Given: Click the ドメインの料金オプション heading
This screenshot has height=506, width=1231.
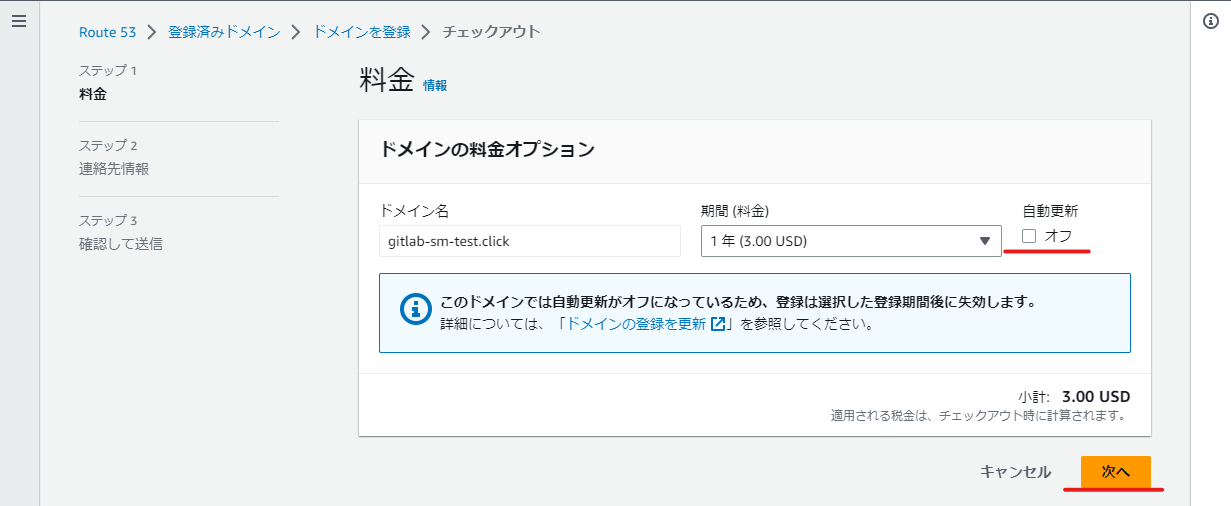Looking at the screenshot, I should [x=487, y=150].
